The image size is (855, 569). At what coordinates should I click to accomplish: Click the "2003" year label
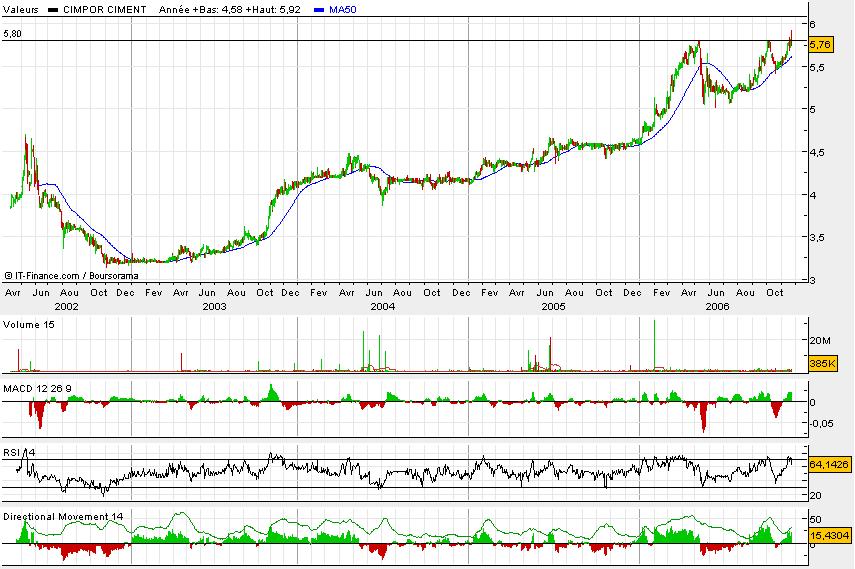[x=214, y=307]
